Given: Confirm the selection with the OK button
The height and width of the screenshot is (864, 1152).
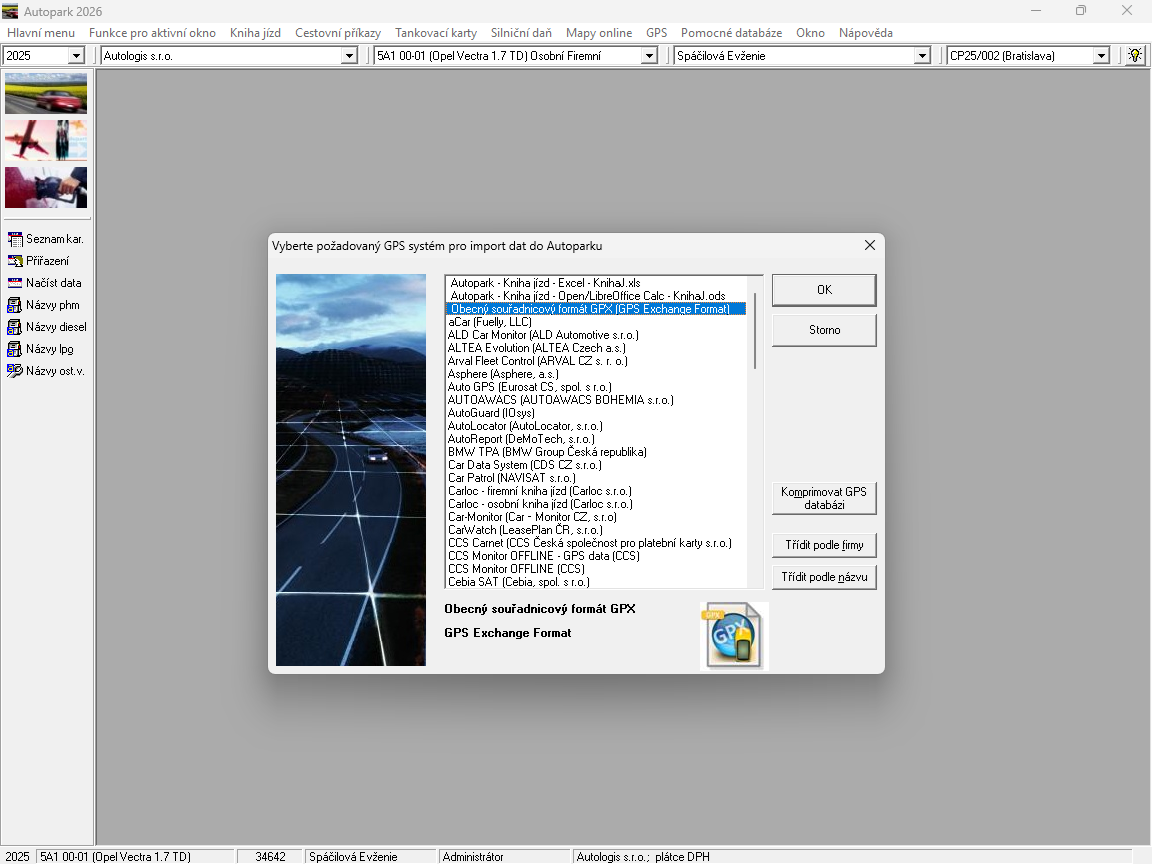Looking at the screenshot, I should 824,290.
